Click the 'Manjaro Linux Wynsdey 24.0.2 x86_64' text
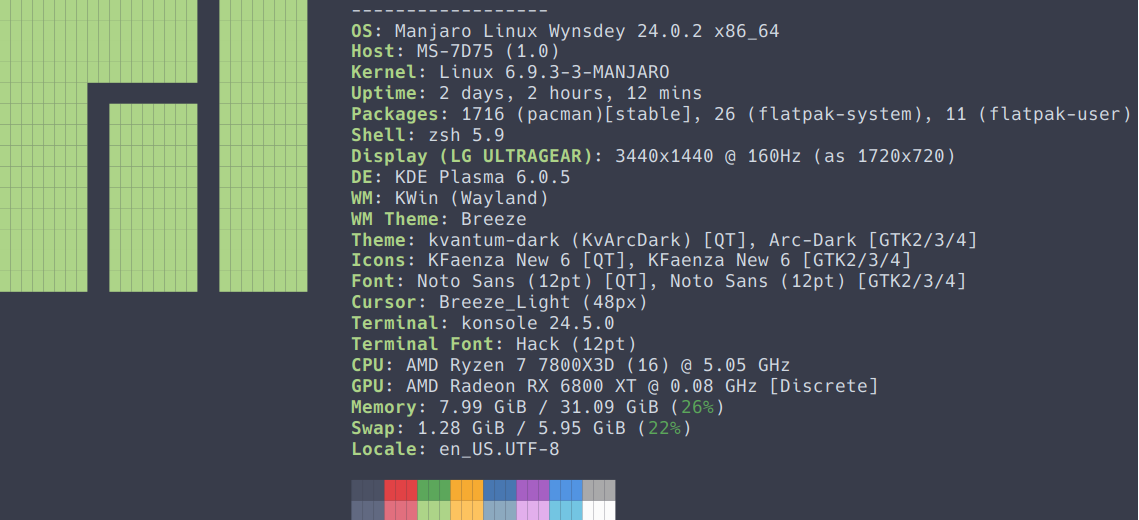This screenshot has width=1139, height=520. [x=587, y=32]
